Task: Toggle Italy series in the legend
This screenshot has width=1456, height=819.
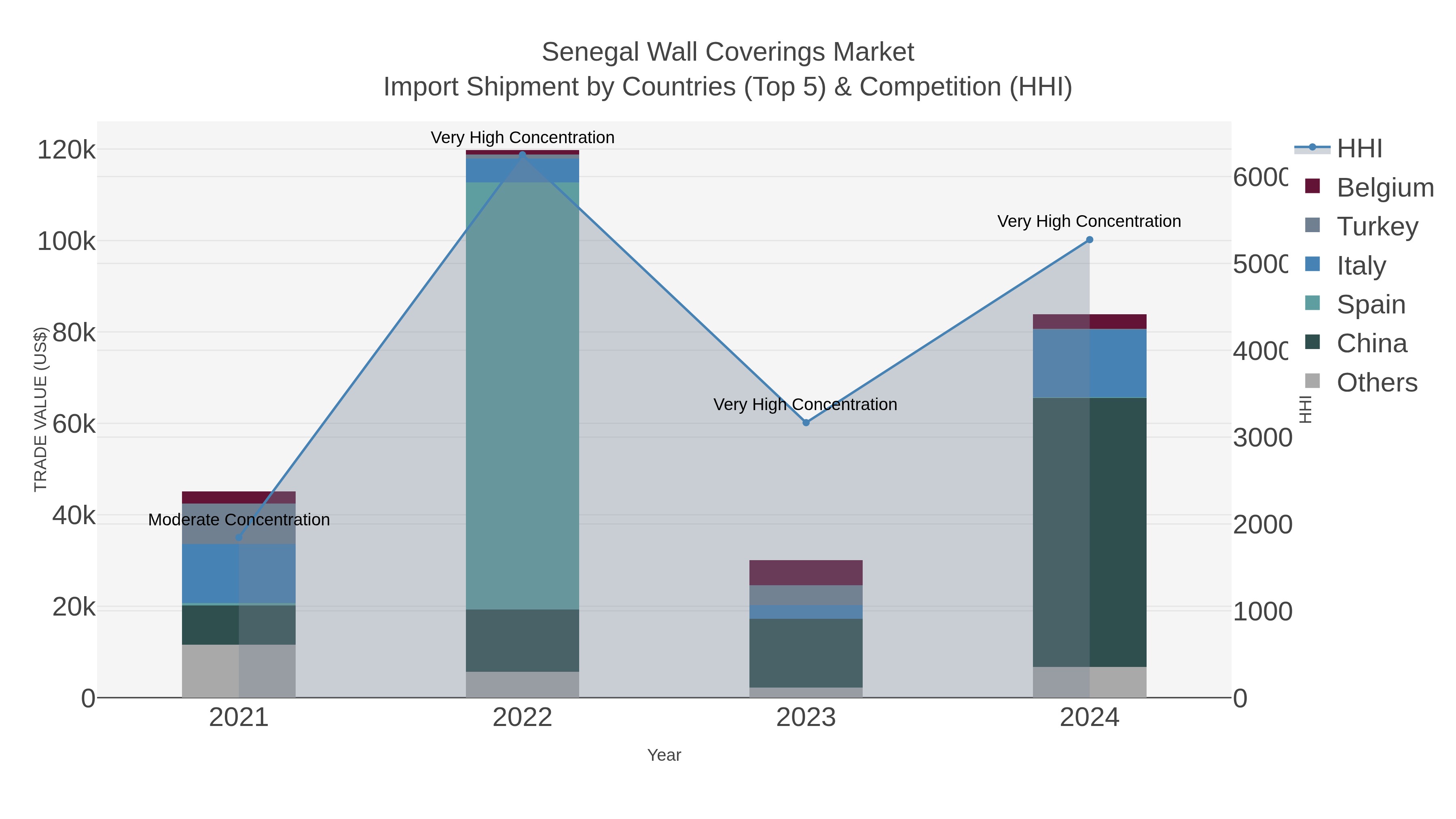Action: (x=1345, y=265)
